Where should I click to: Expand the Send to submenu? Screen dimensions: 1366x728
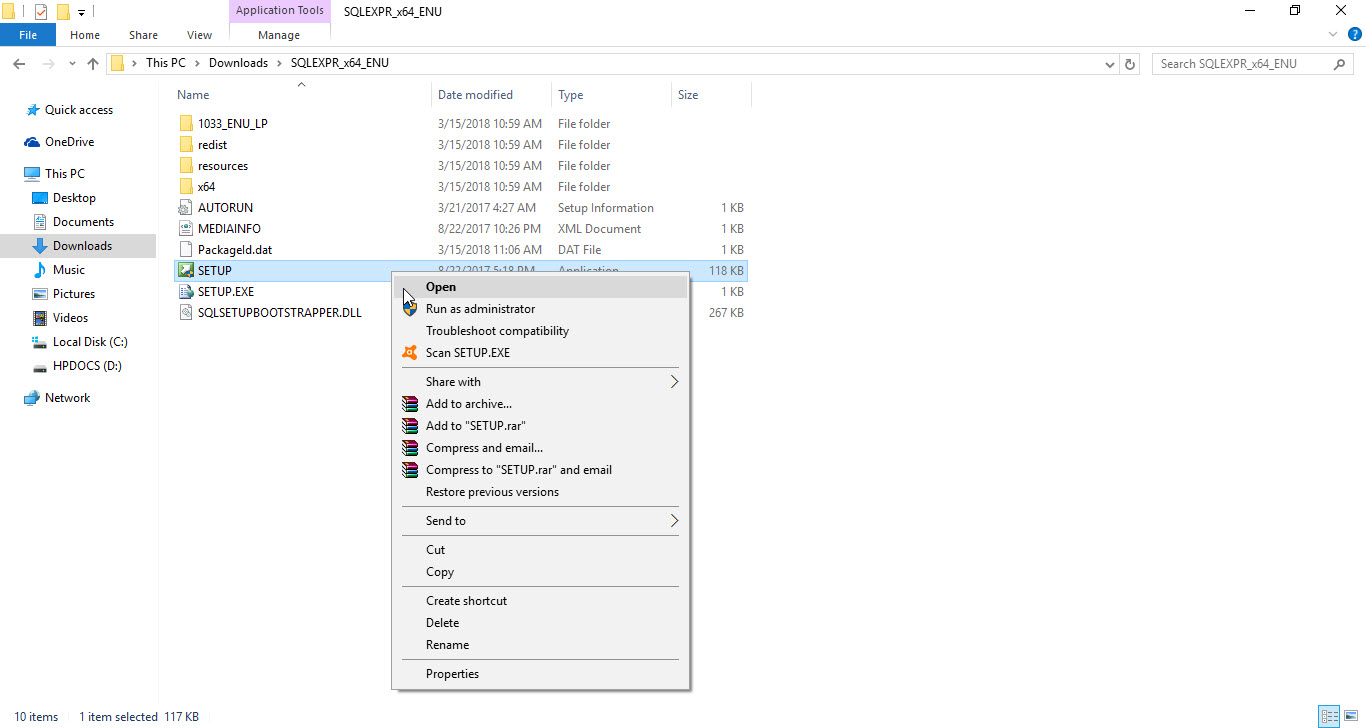coord(445,520)
